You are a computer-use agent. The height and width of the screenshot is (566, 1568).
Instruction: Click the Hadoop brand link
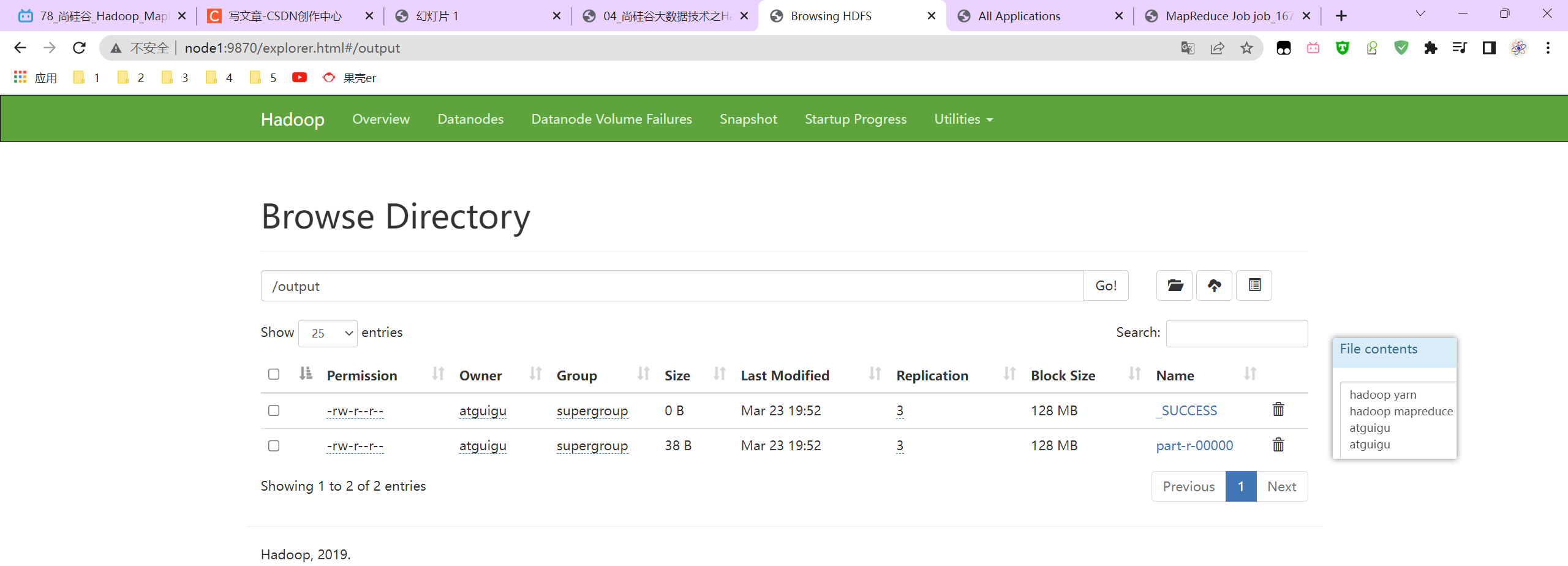[292, 119]
